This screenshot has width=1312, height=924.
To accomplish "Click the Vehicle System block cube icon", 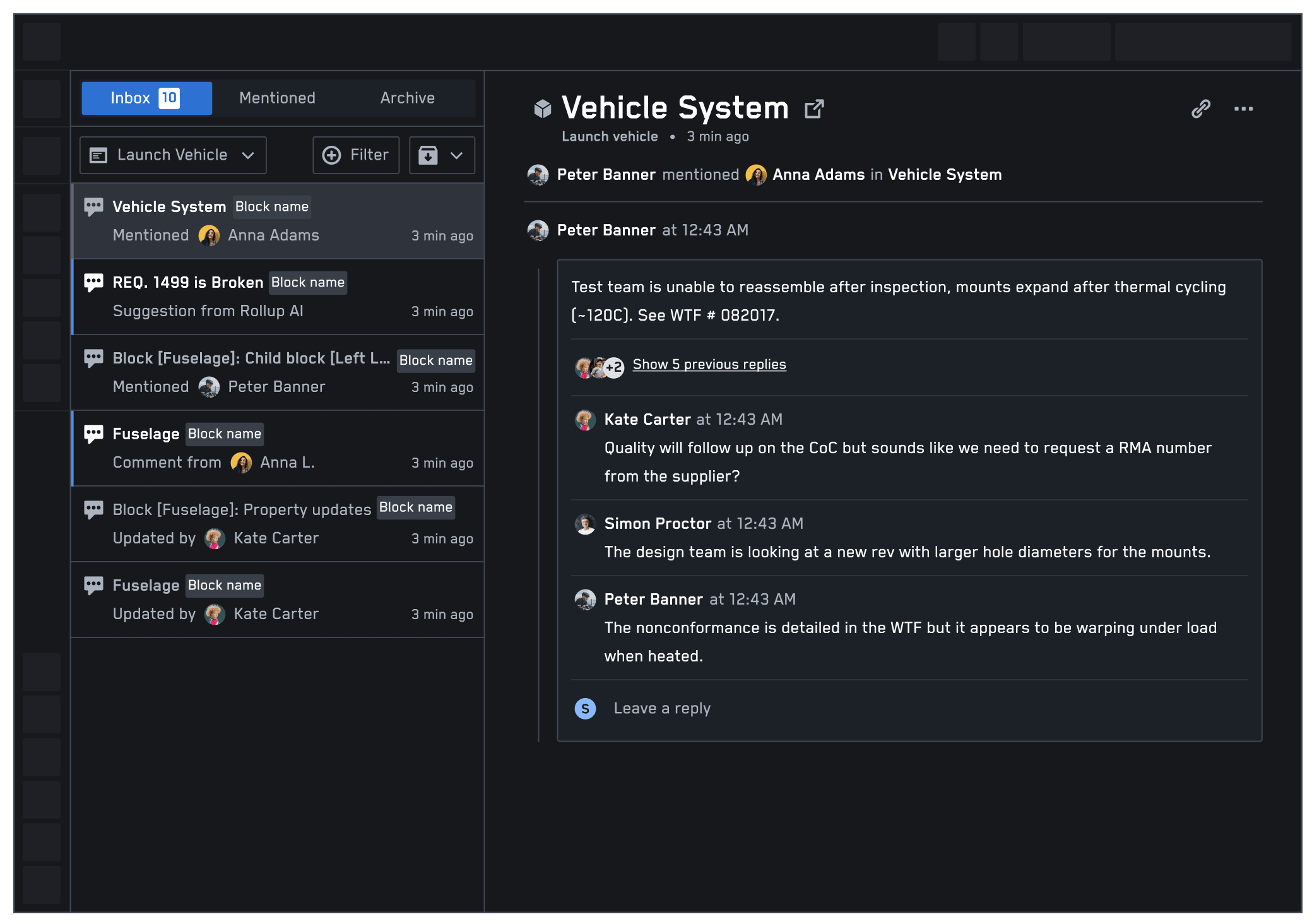I will pos(542,109).
